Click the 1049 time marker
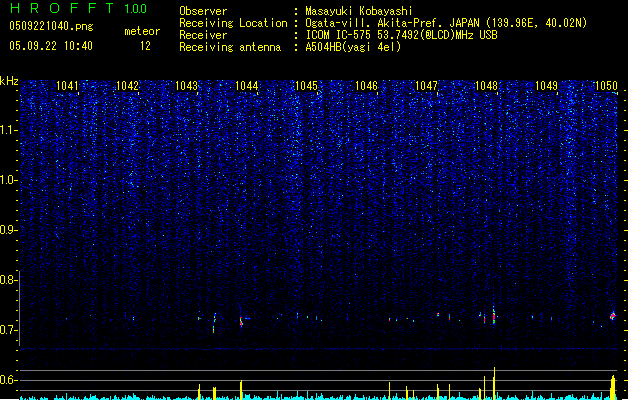The image size is (629, 400). pyautogui.click(x=546, y=86)
